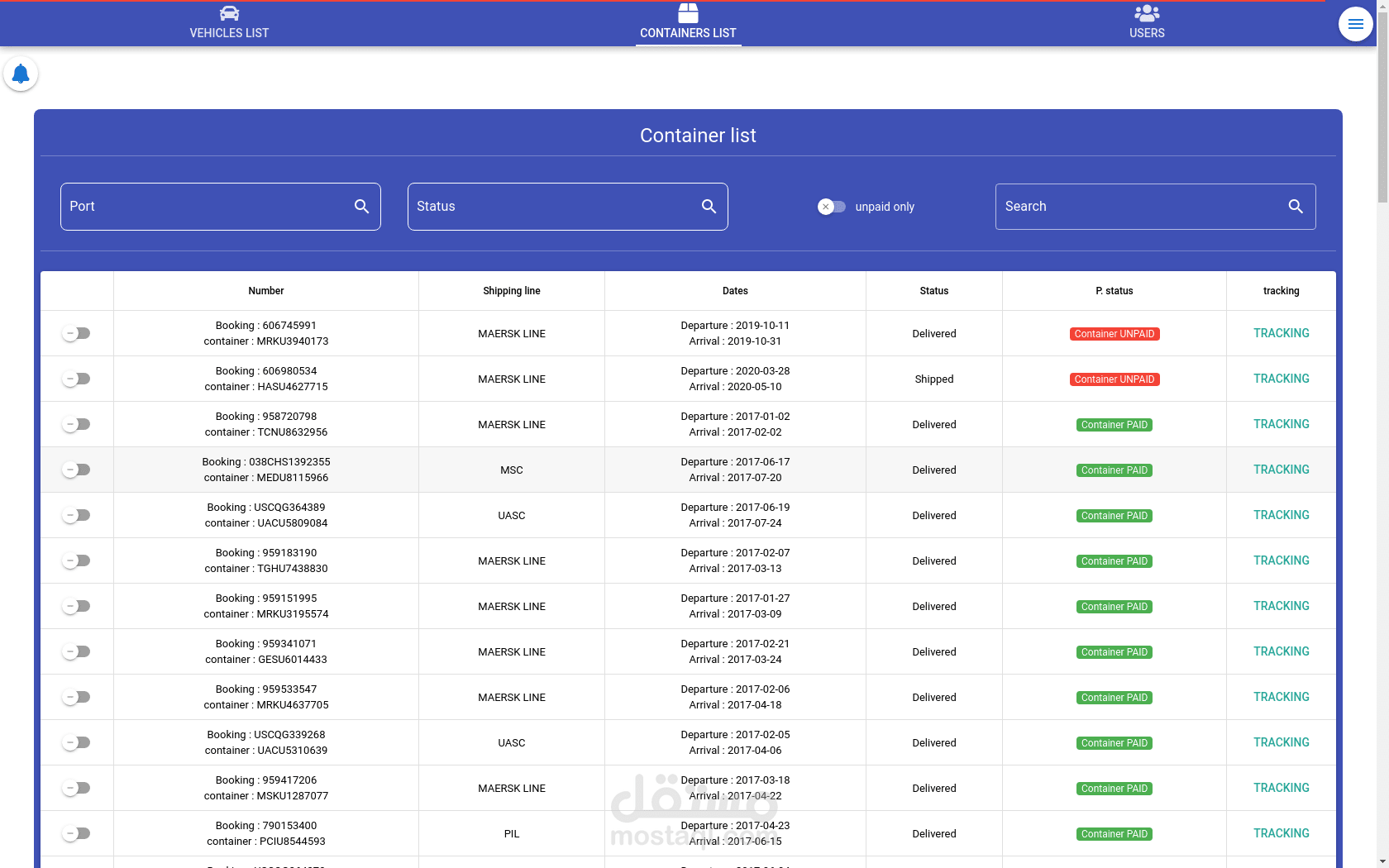The width and height of the screenshot is (1389, 868).
Task: Toggle switch for booking 959183190
Action: [76, 560]
